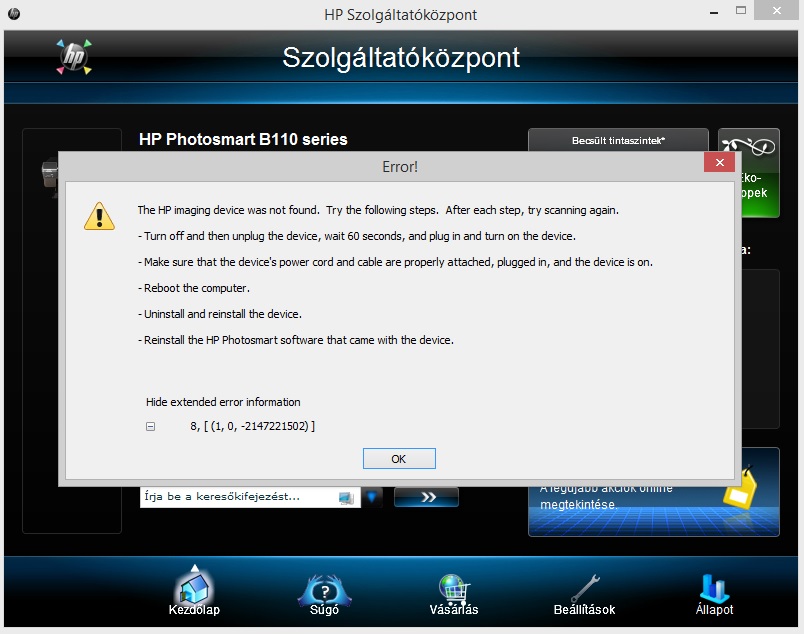Open the Állapot status icon
The width and height of the screenshot is (804, 634).
(x=714, y=590)
